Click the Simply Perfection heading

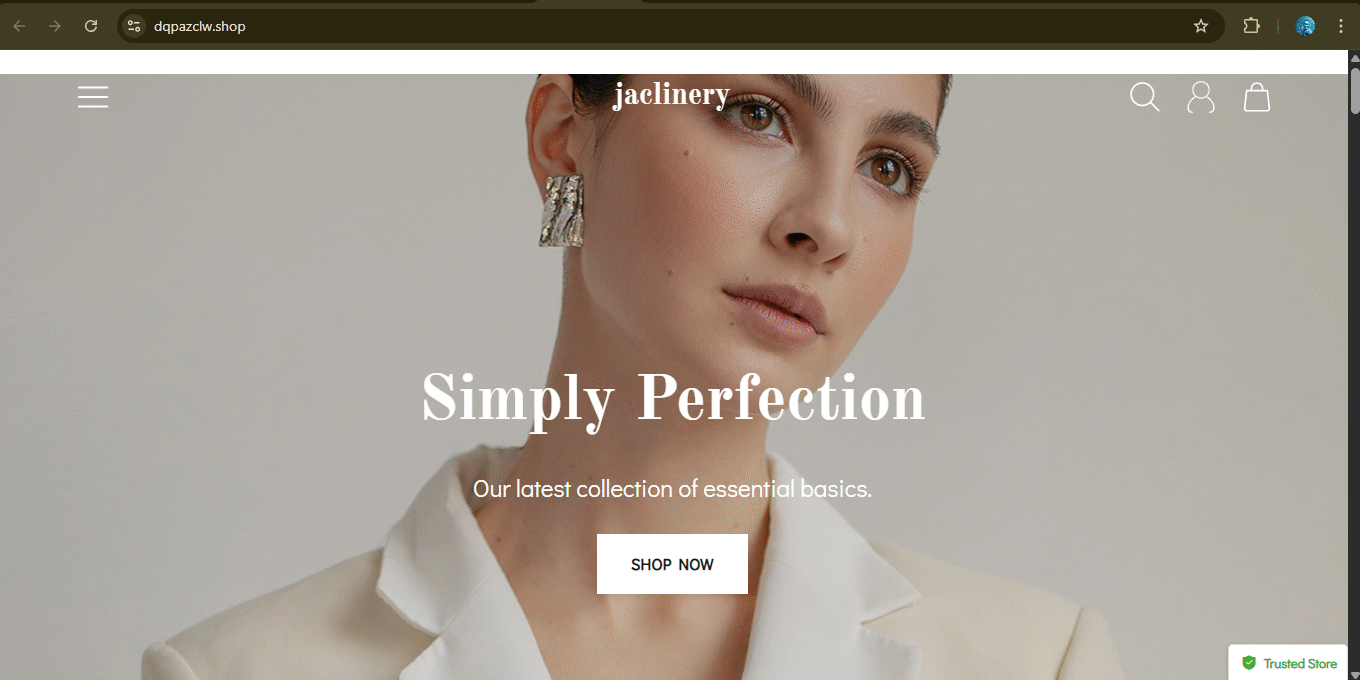[x=673, y=399]
